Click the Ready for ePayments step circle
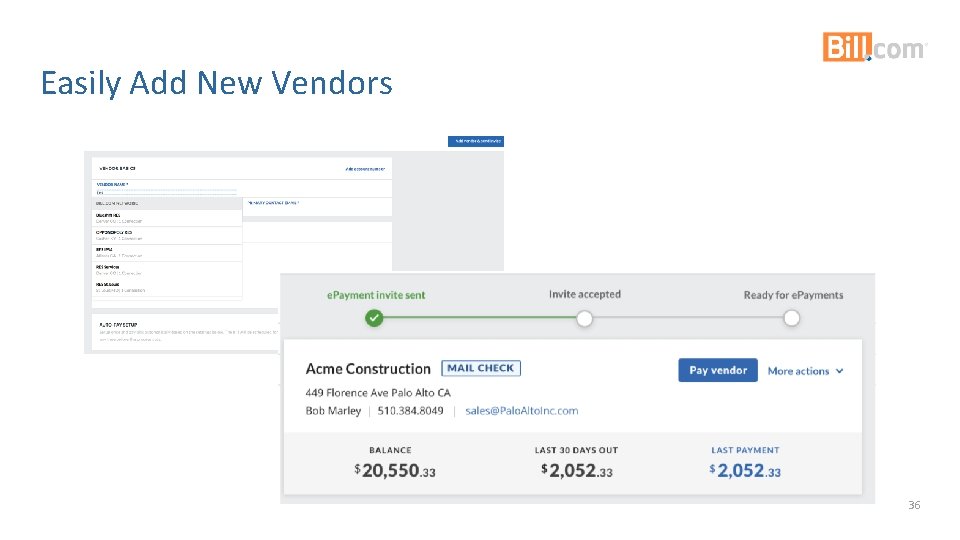960x540 pixels. (792, 318)
